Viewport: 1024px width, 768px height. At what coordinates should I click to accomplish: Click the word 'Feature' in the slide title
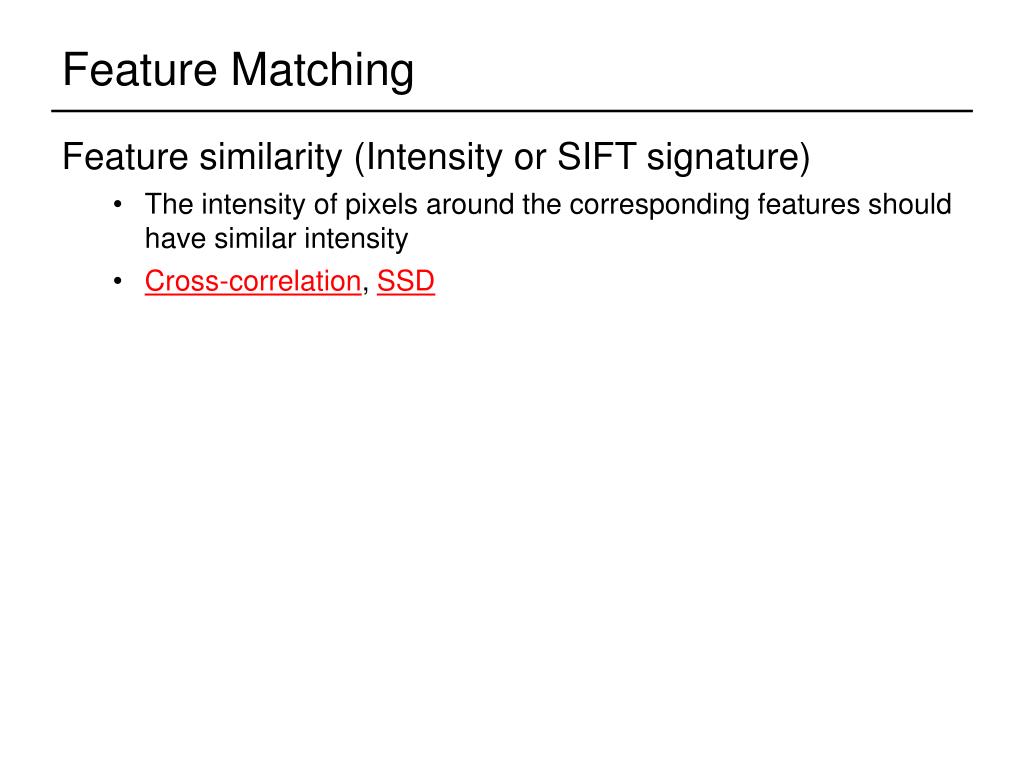(x=140, y=70)
